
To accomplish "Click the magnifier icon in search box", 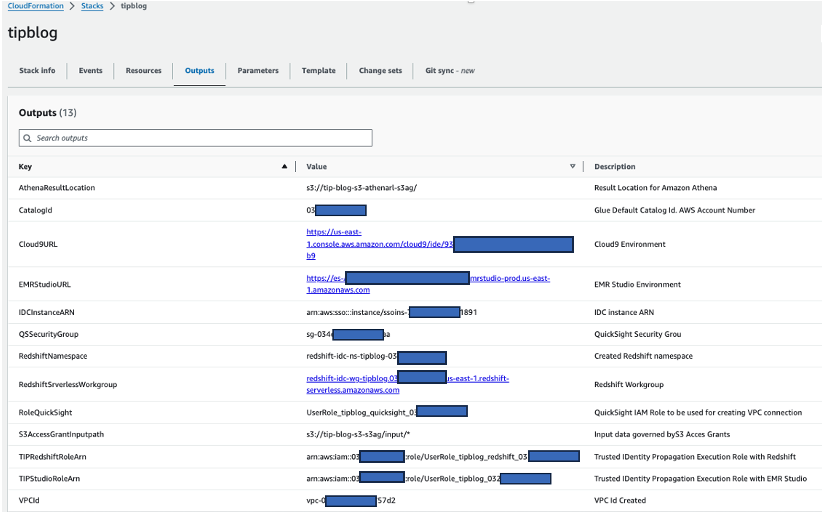I will pos(27,138).
